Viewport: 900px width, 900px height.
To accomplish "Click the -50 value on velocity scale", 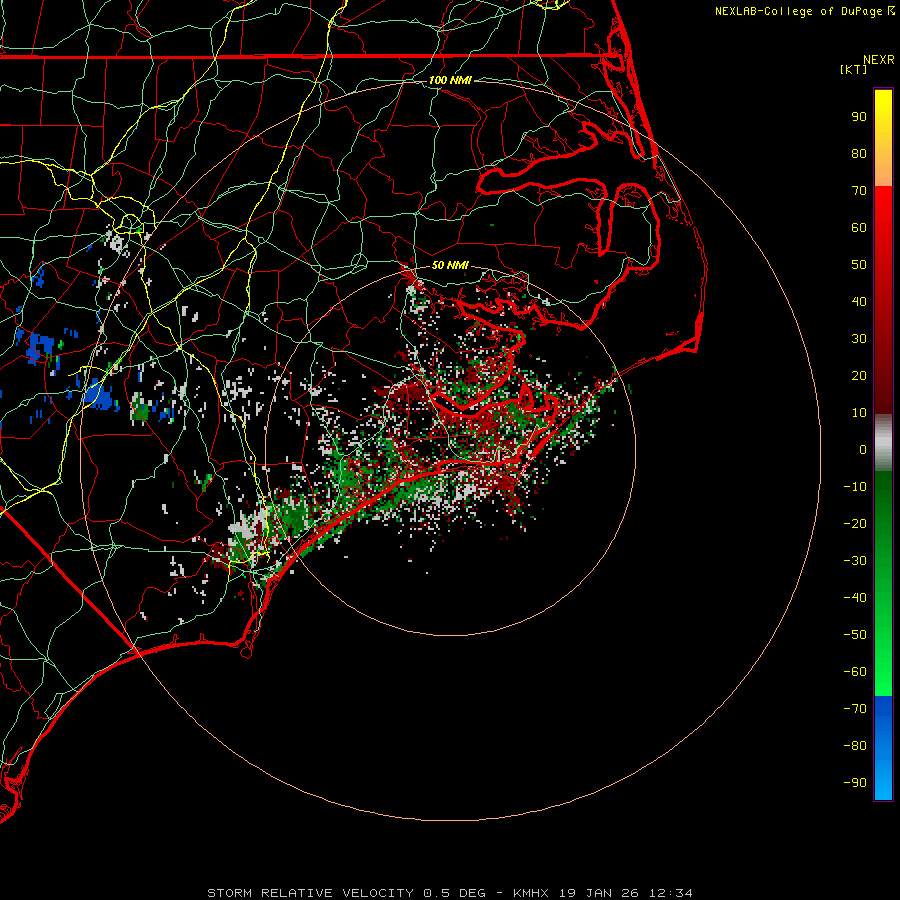I will [x=855, y=635].
